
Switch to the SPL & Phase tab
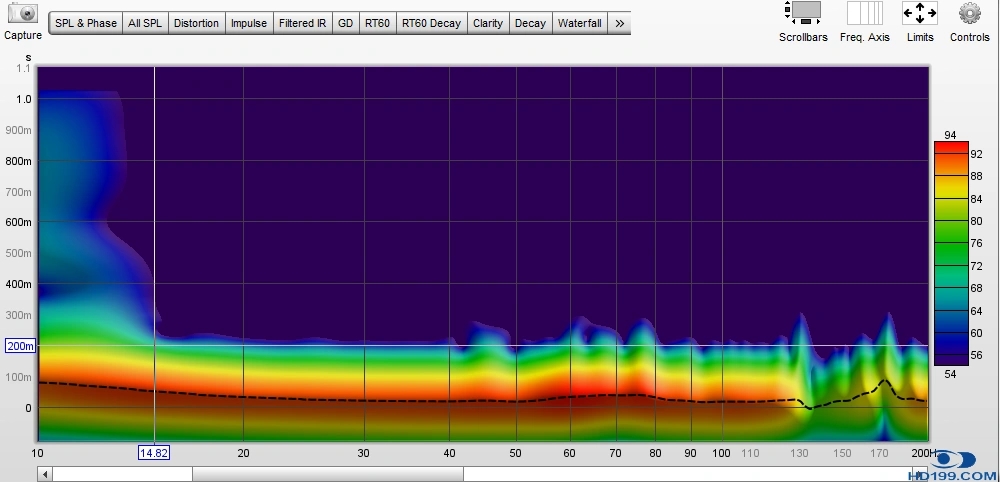tap(86, 23)
